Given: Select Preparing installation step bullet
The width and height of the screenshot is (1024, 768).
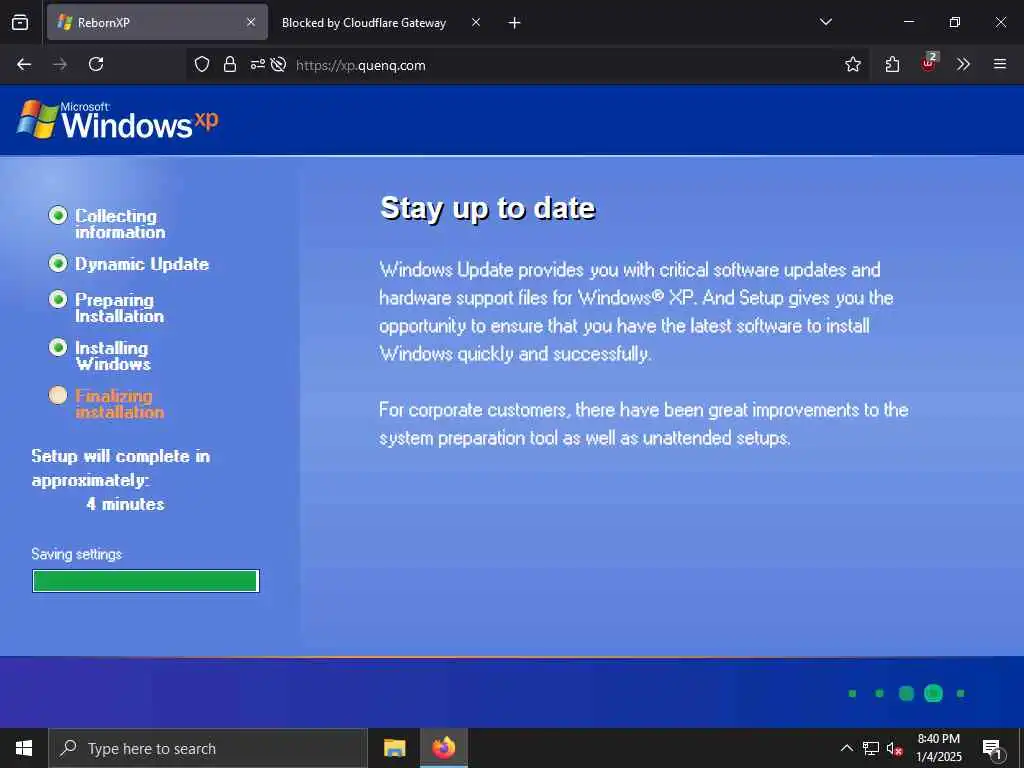Looking at the screenshot, I should (x=58, y=299).
